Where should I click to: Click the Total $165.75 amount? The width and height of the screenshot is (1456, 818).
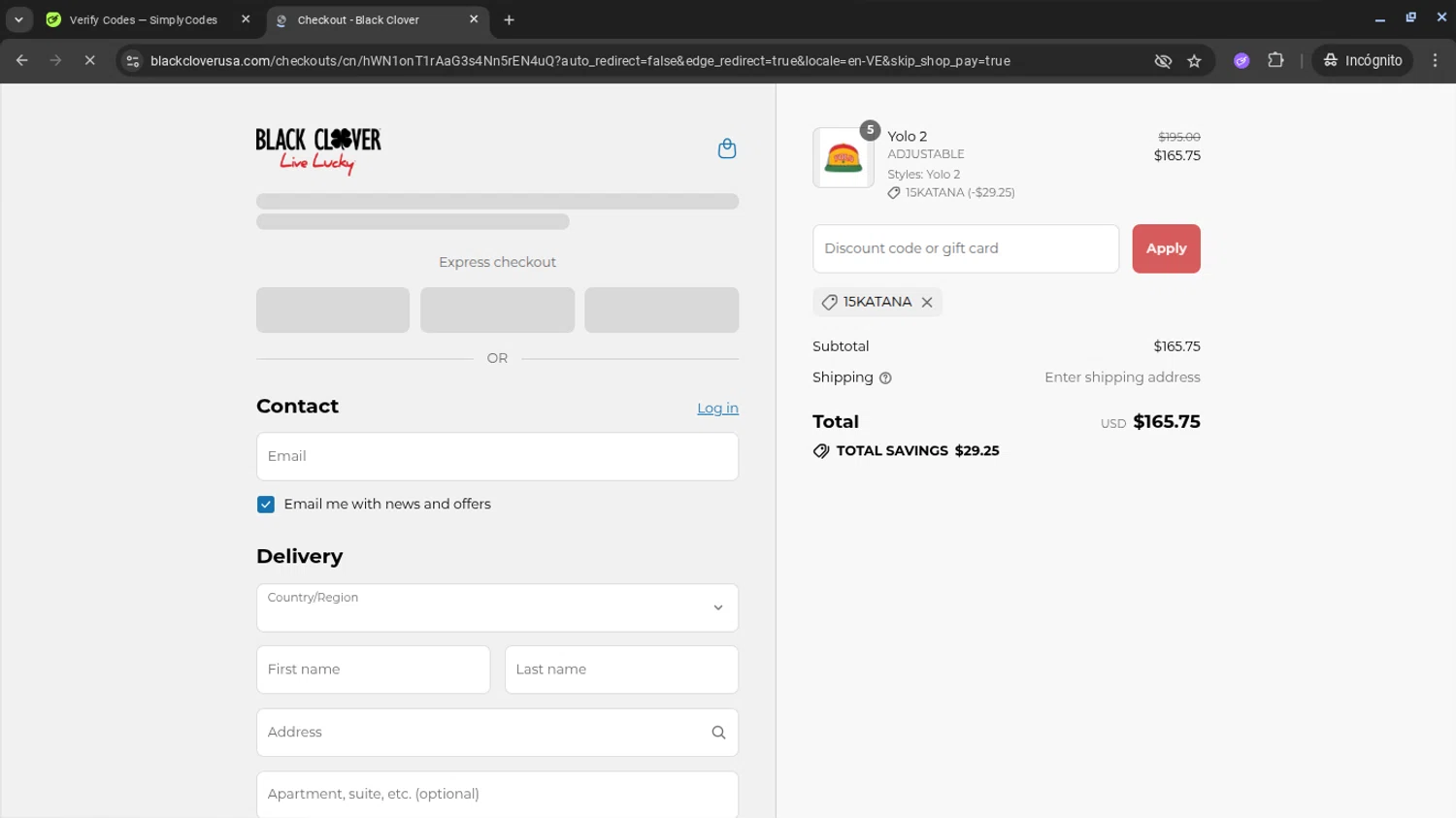[x=1167, y=422]
